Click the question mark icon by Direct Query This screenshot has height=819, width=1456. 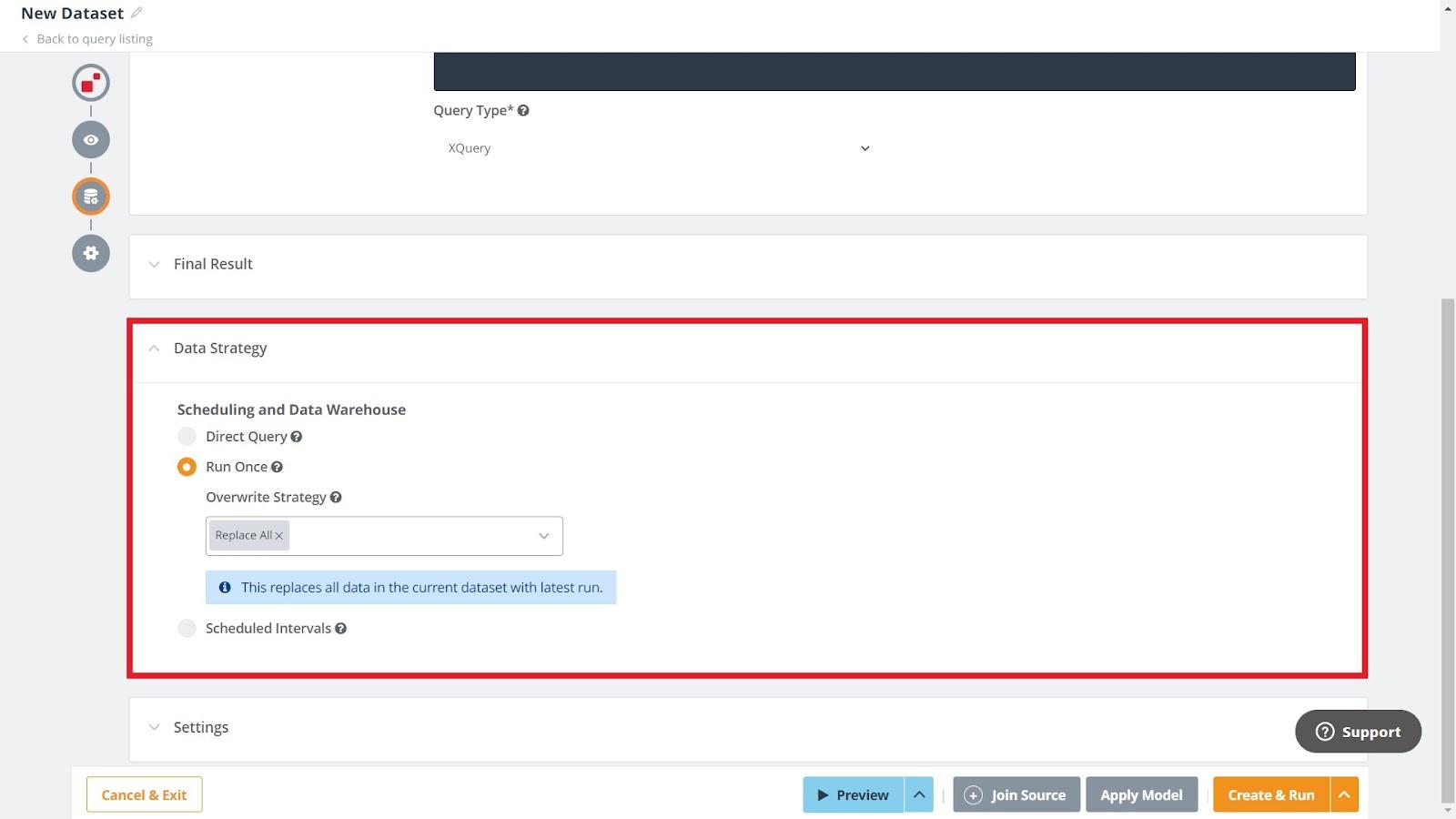click(x=297, y=436)
